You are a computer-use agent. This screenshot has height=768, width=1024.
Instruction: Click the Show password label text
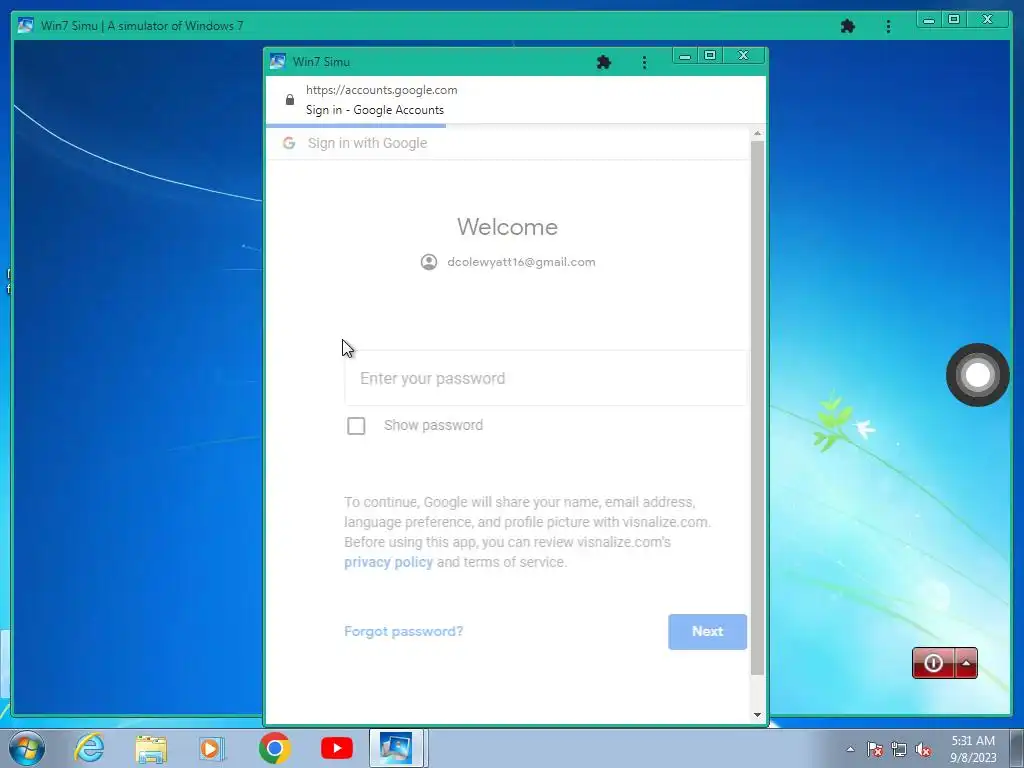pyautogui.click(x=434, y=425)
